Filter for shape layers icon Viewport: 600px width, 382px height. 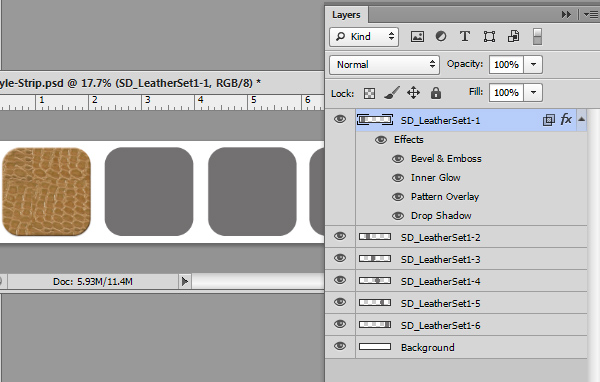[489, 37]
